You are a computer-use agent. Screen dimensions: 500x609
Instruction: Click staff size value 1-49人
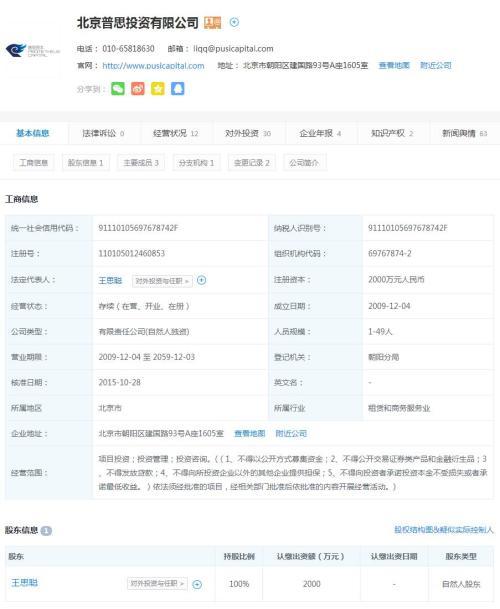[380, 331]
